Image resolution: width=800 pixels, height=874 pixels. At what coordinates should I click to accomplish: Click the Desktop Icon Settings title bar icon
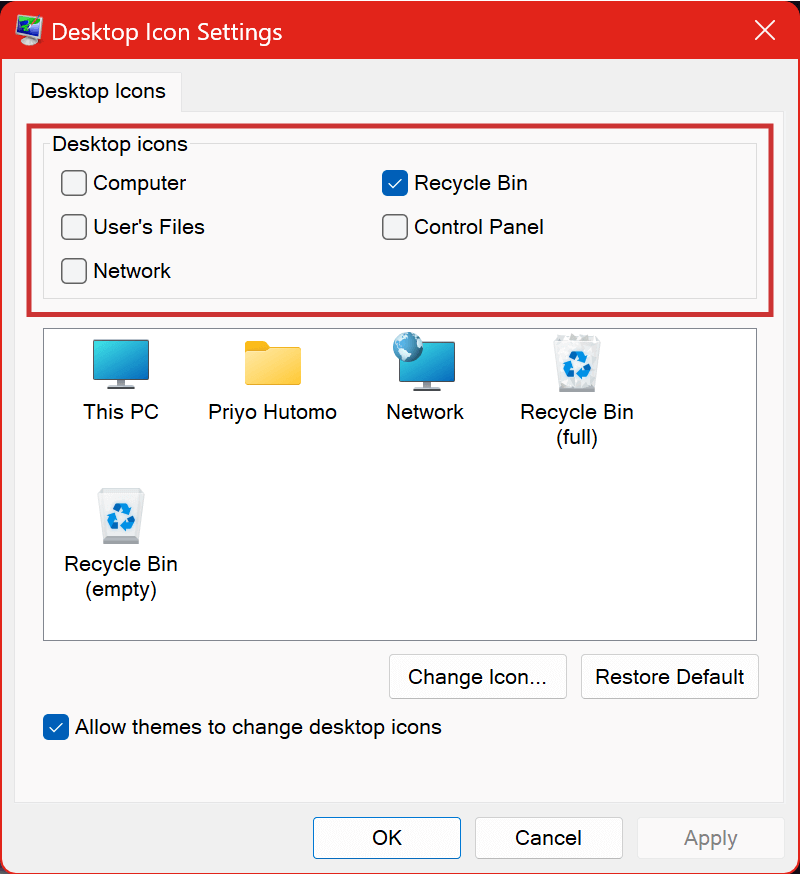(x=29, y=31)
